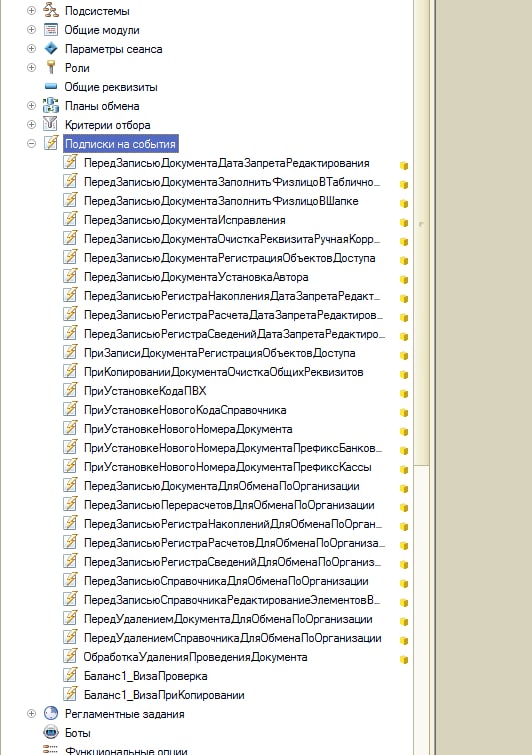Expand the Общие модули node
532x755 pixels.
(31, 30)
